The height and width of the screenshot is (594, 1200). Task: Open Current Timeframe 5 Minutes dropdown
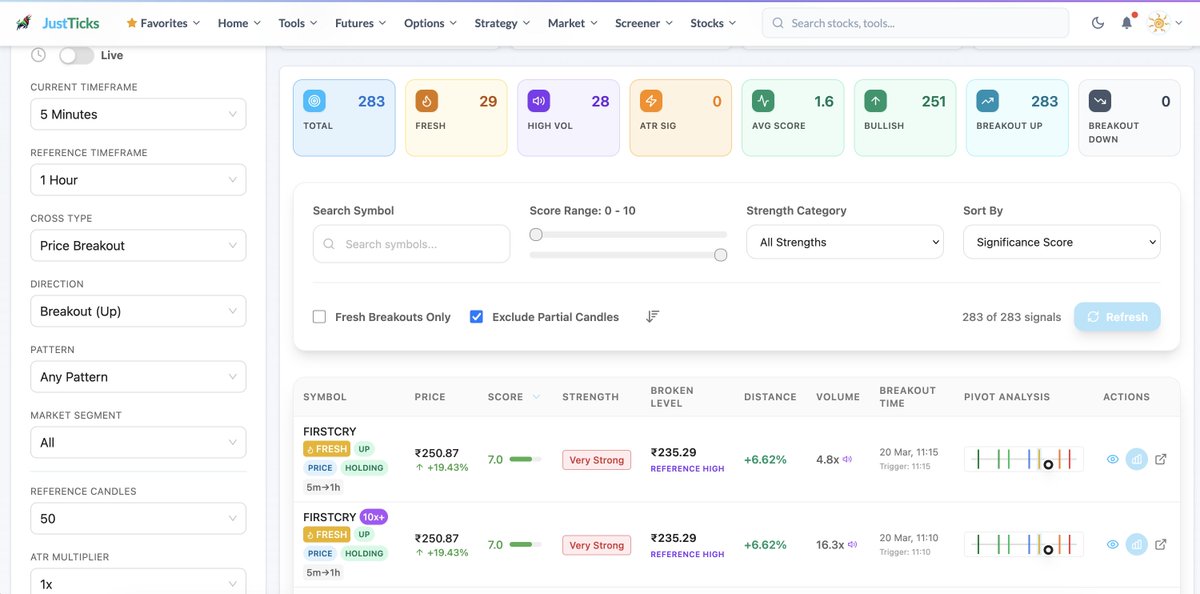(138, 114)
